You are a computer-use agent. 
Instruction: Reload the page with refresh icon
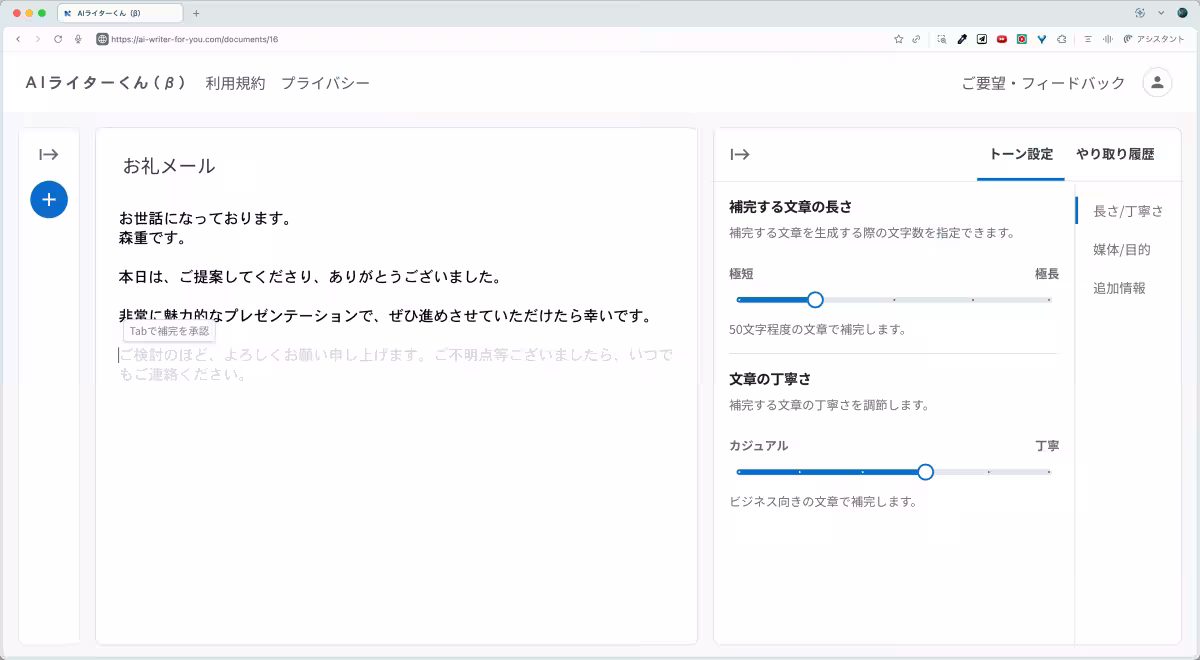point(58,39)
